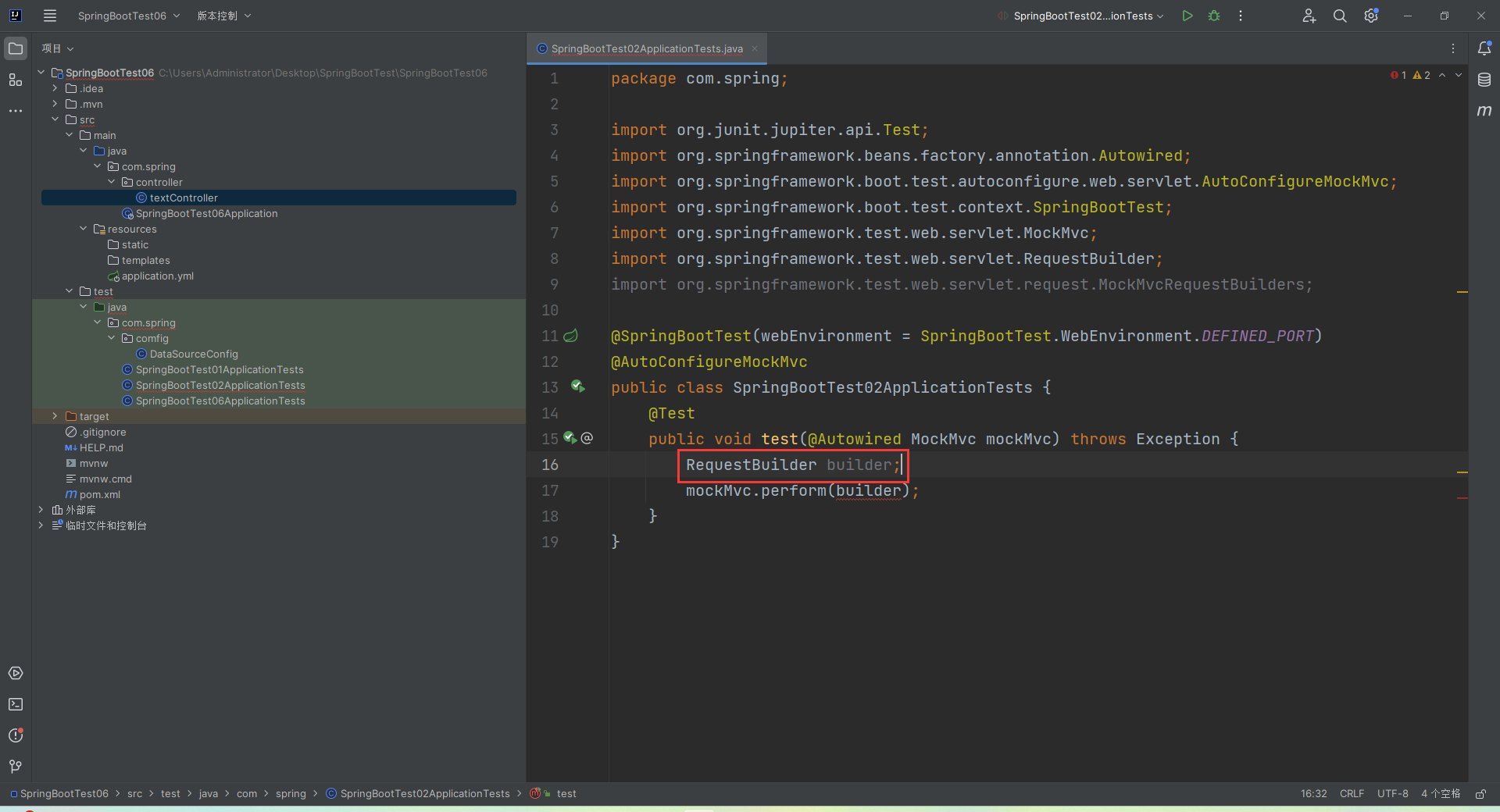Collapse the resources folder
Screen dimensions: 1500x812
click(x=83, y=229)
